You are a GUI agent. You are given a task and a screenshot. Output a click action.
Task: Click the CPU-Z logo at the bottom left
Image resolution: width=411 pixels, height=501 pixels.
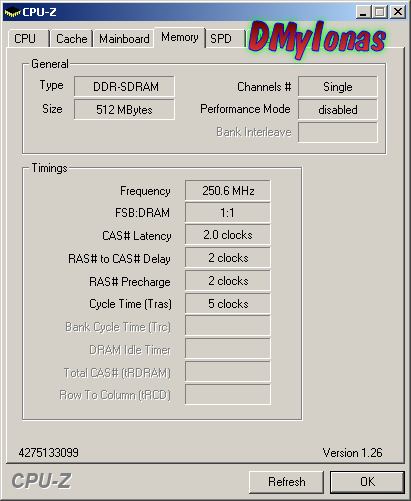point(41,481)
